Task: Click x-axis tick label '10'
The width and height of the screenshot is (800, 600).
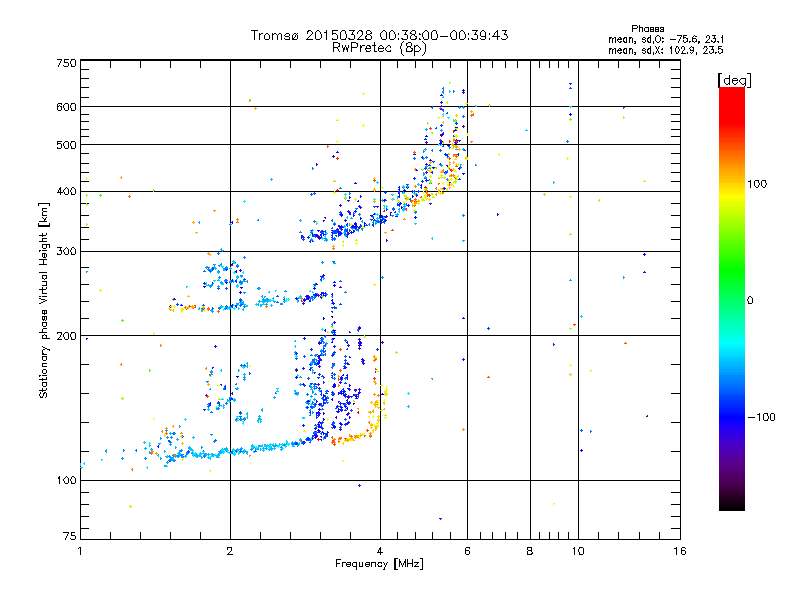Action: pyautogui.click(x=578, y=551)
